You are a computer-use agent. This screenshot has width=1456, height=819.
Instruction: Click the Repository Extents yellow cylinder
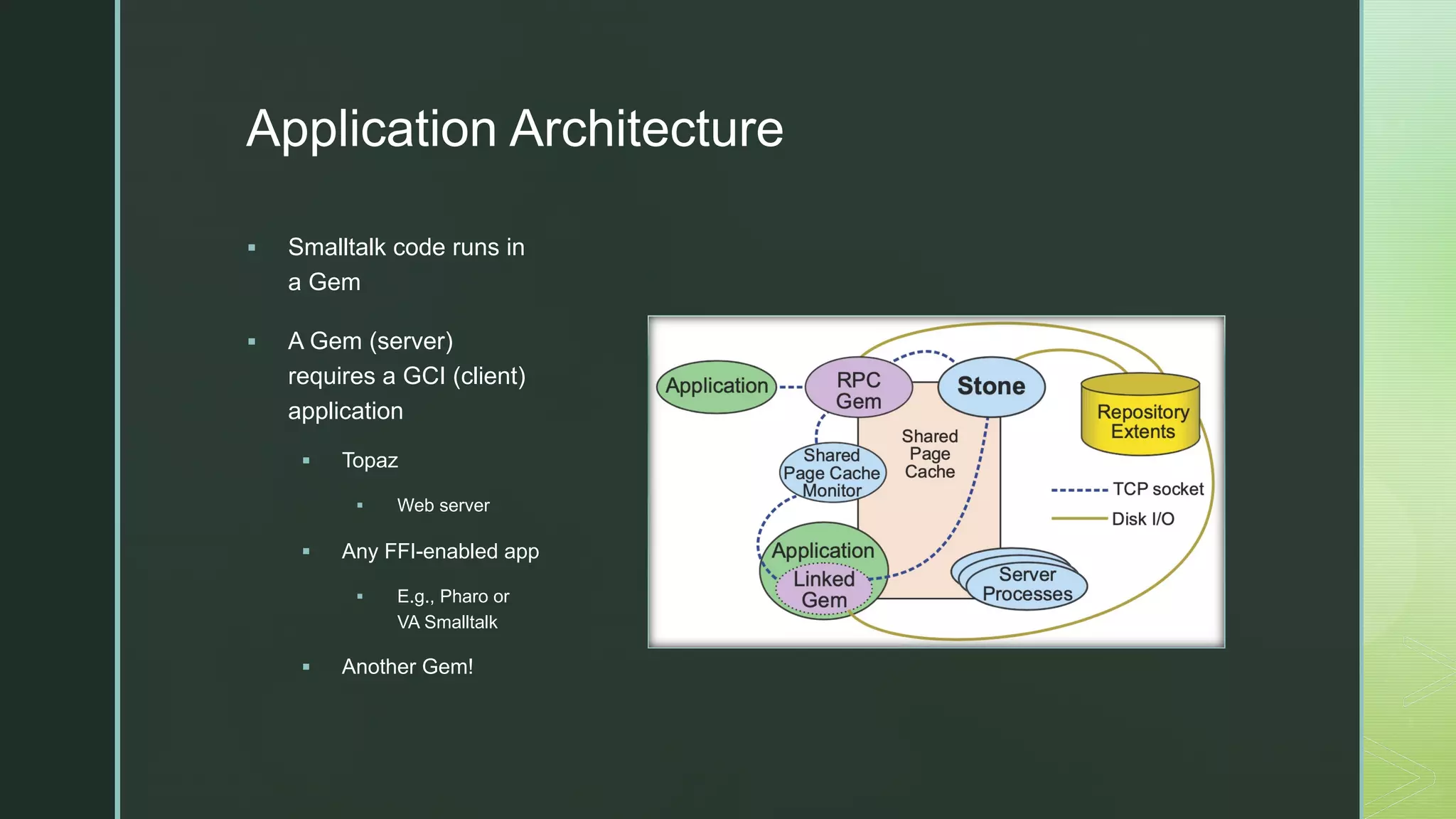pyautogui.click(x=1142, y=421)
